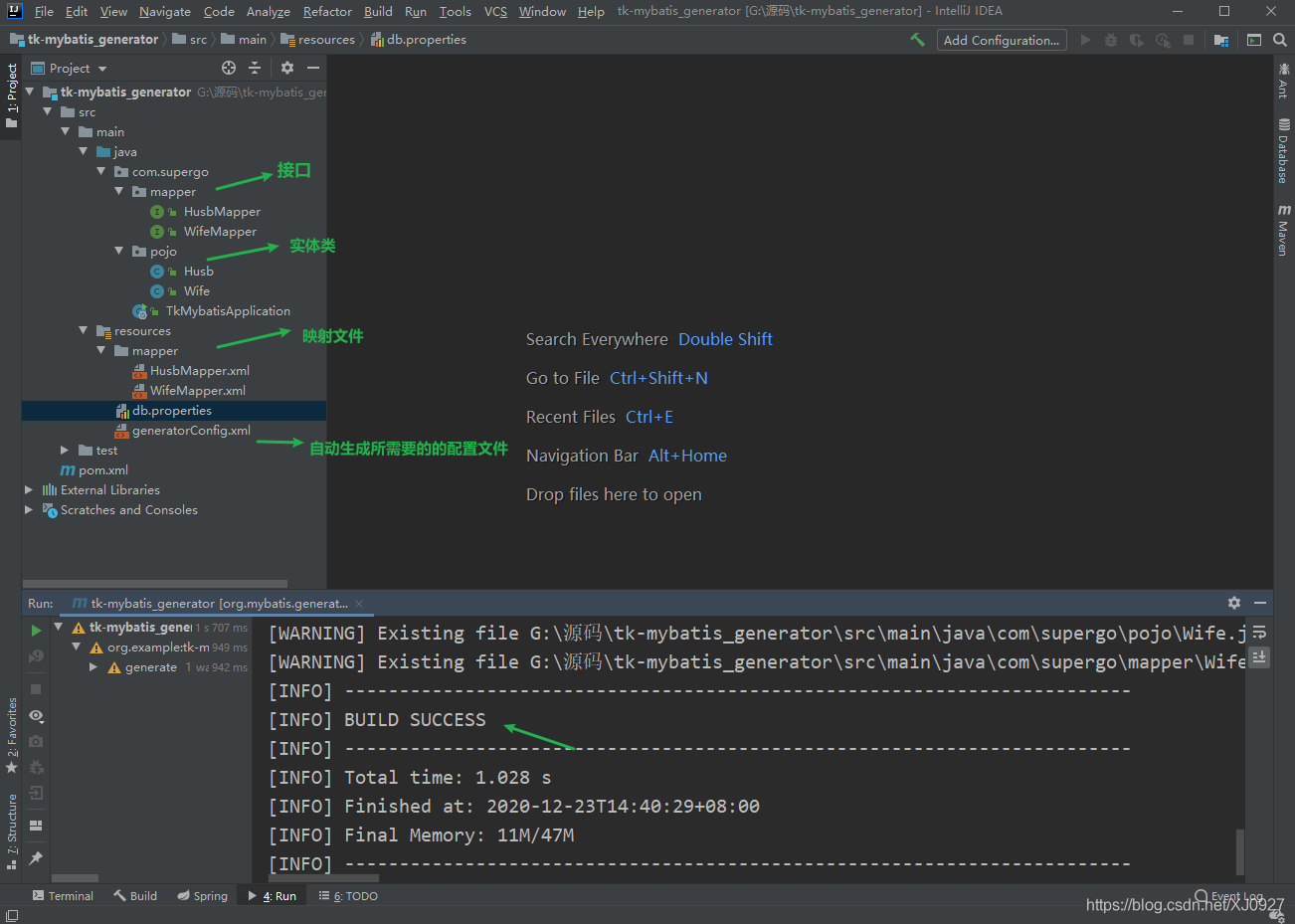Open the Ant side tool window
This screenshot has height=924, width=1295.
pyautogui.click(x=1284, y=80)
